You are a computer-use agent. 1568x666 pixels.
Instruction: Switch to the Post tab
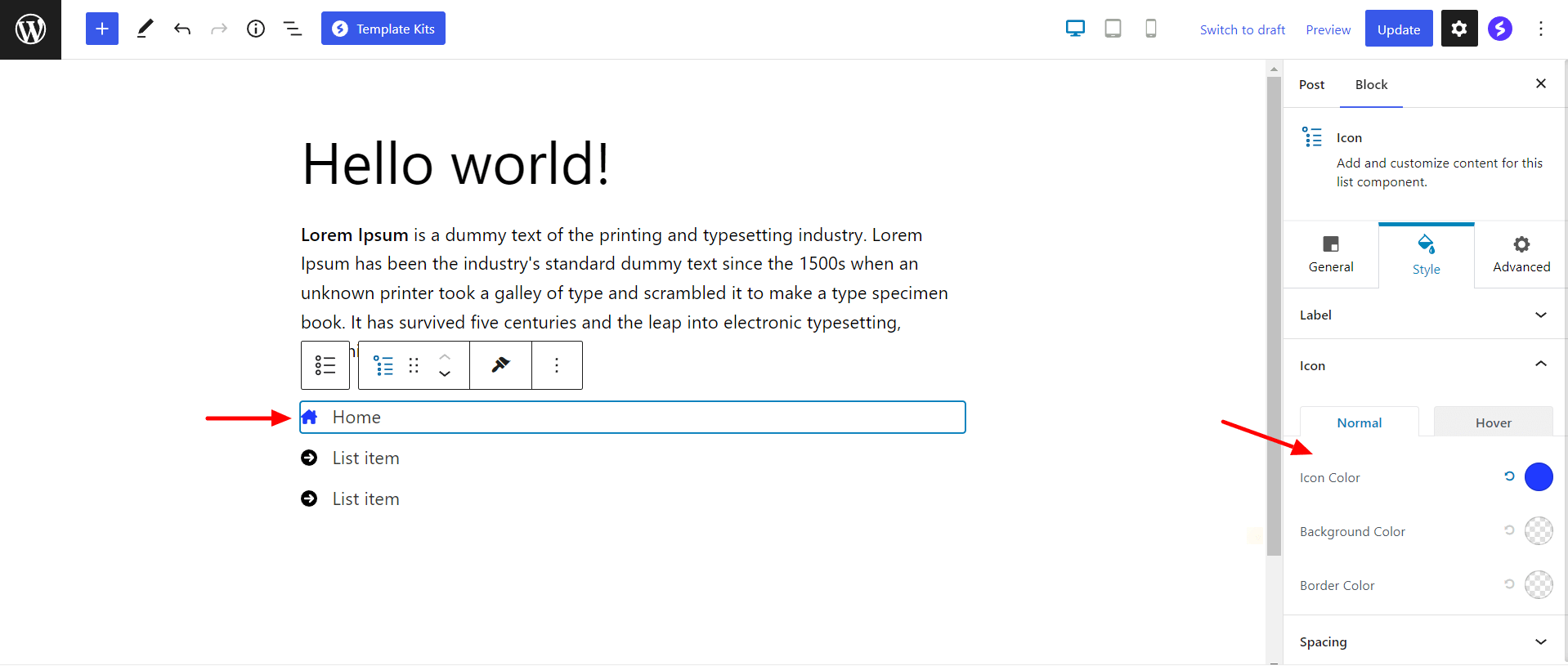pos(1311,85)
